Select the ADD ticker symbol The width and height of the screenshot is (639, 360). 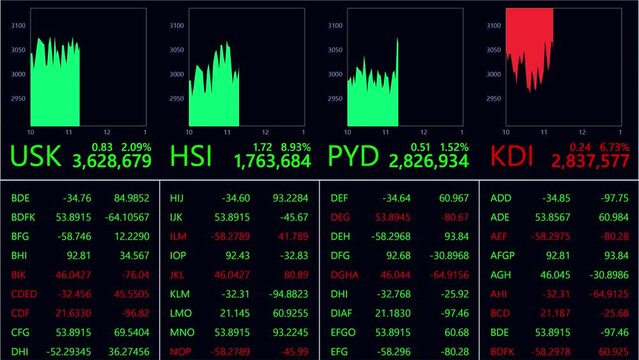[x=501, y=198]
